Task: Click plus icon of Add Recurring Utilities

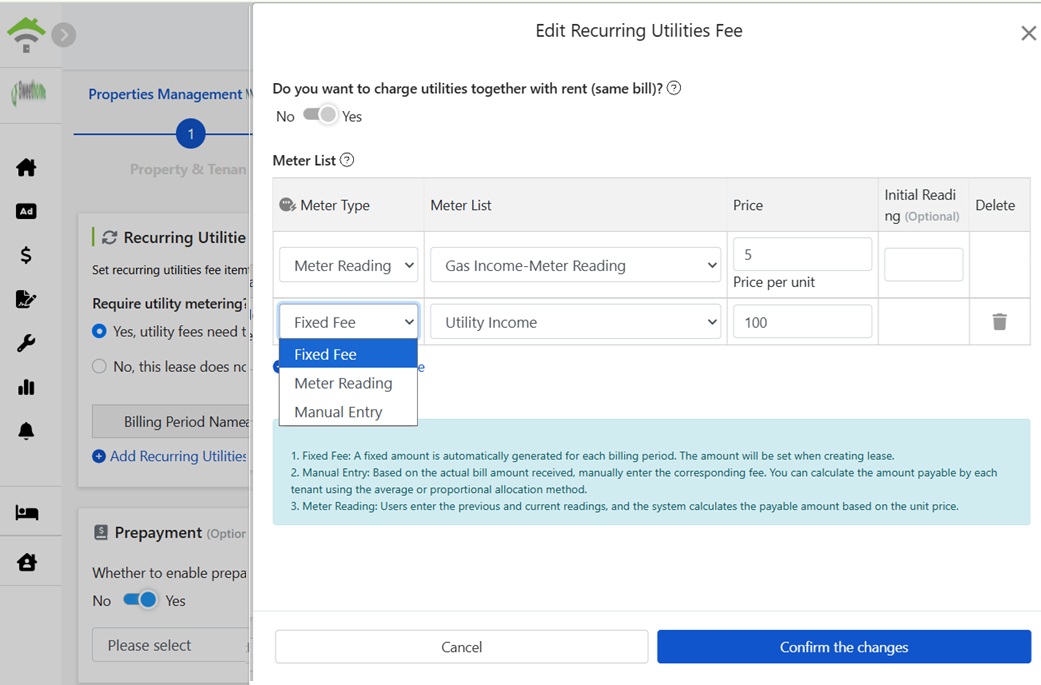Action: pos(99,456)
